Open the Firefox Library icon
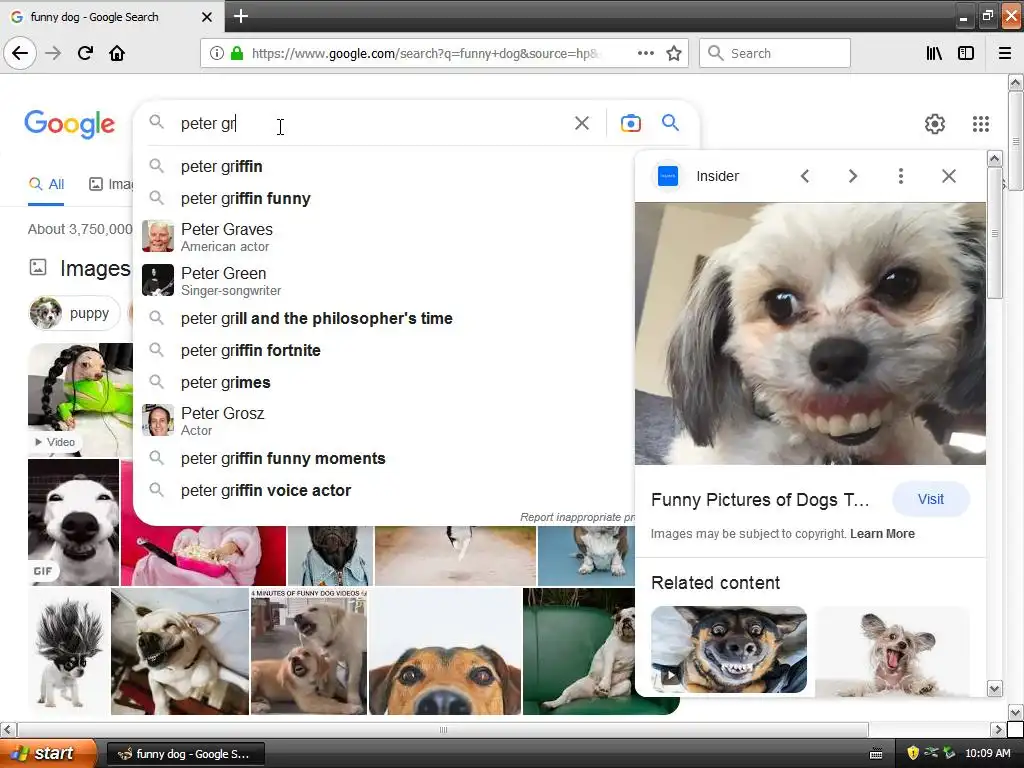The image size is (1024, 768). [934, 53]
